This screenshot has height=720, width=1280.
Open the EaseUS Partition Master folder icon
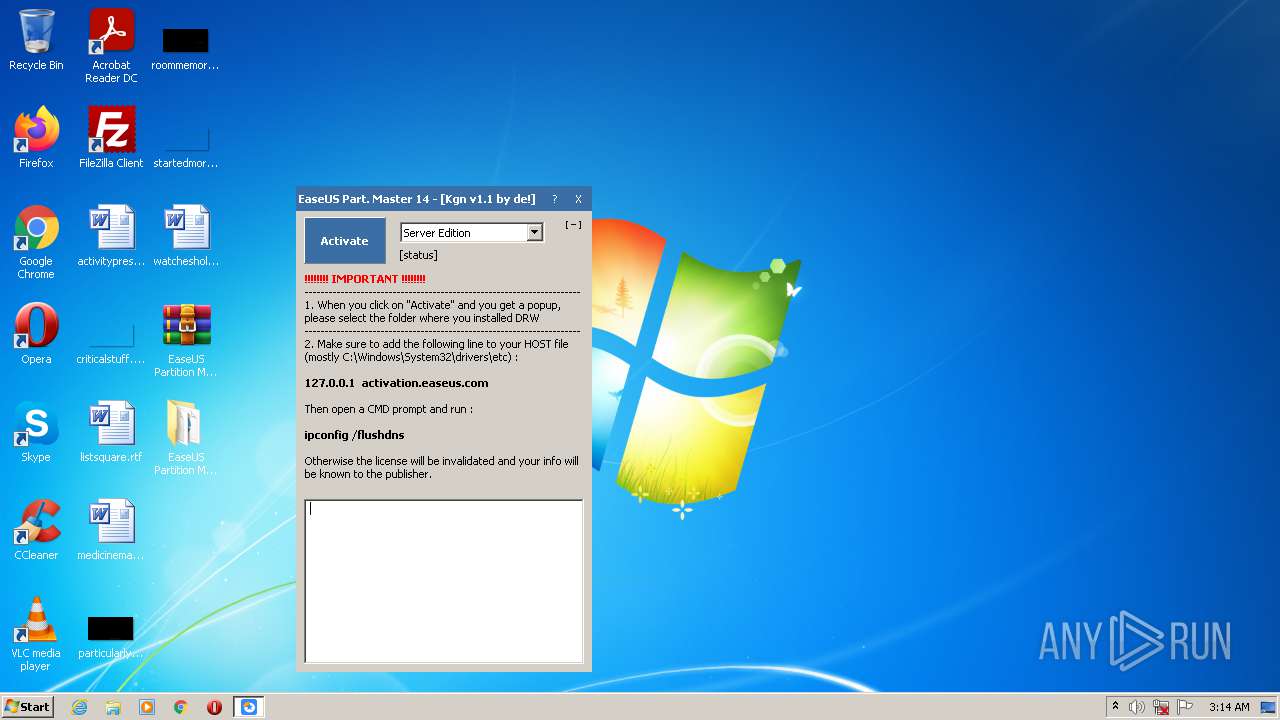tap(185, 438)
